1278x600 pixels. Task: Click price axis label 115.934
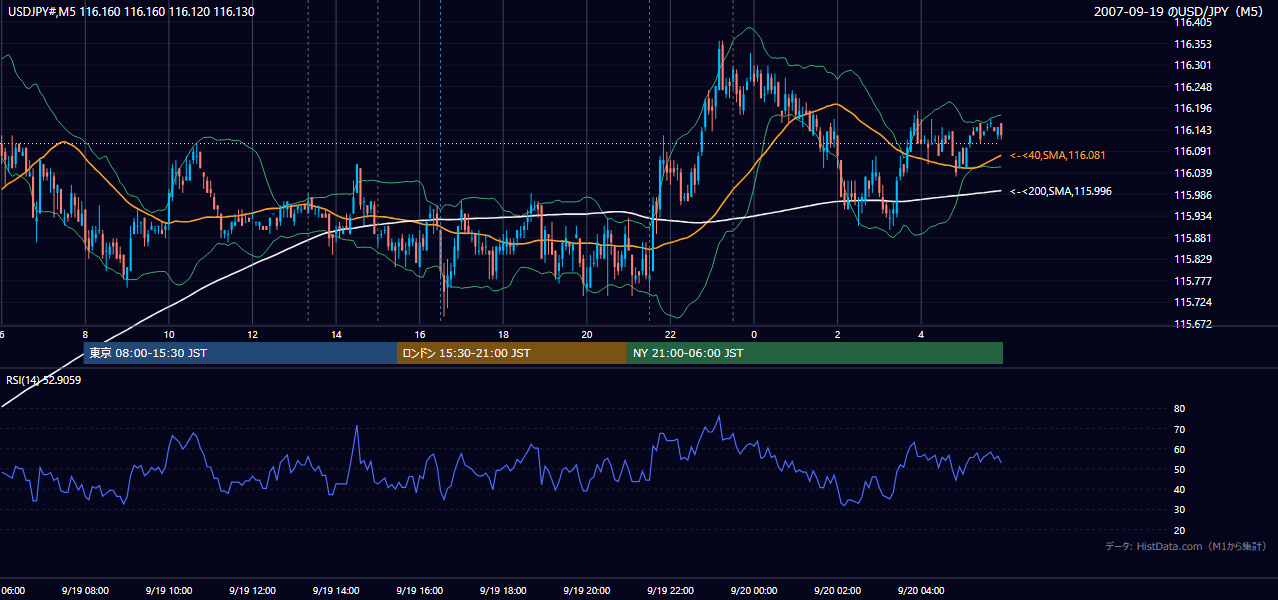[1193, 216]
